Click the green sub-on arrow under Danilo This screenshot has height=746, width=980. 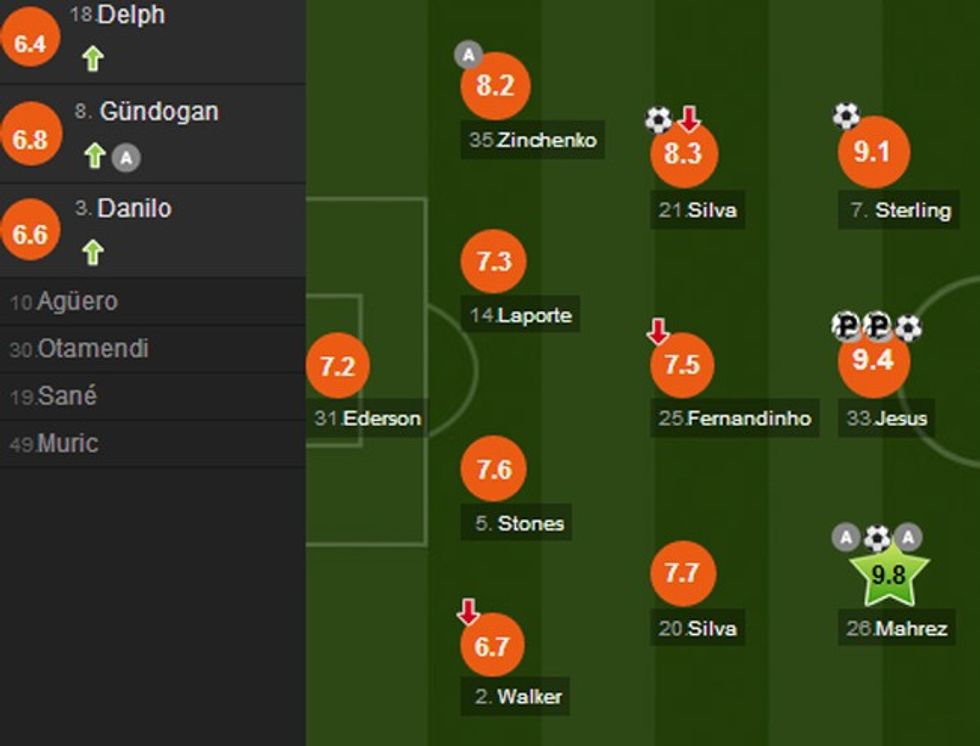pyautogui.click(x=93, y=252)
